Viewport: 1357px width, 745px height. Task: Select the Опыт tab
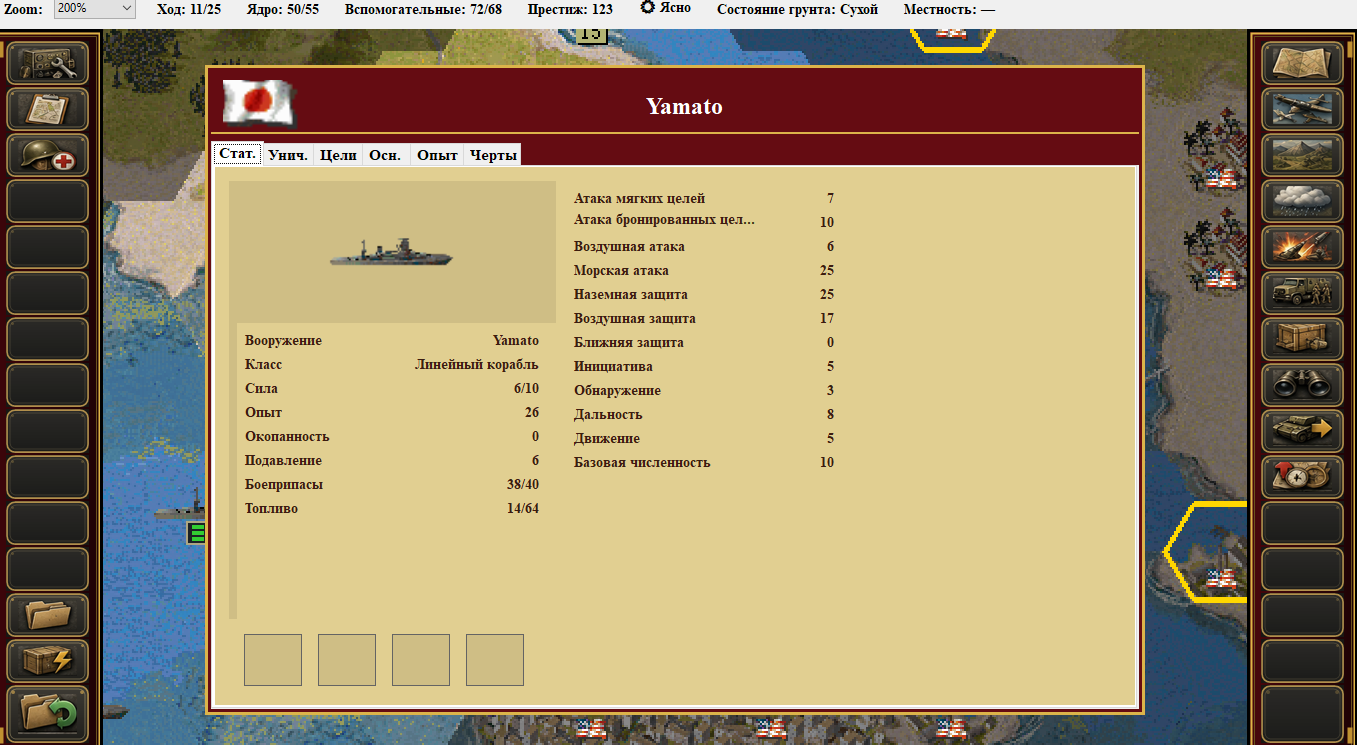pyautogui.click(x=437, y=155)
